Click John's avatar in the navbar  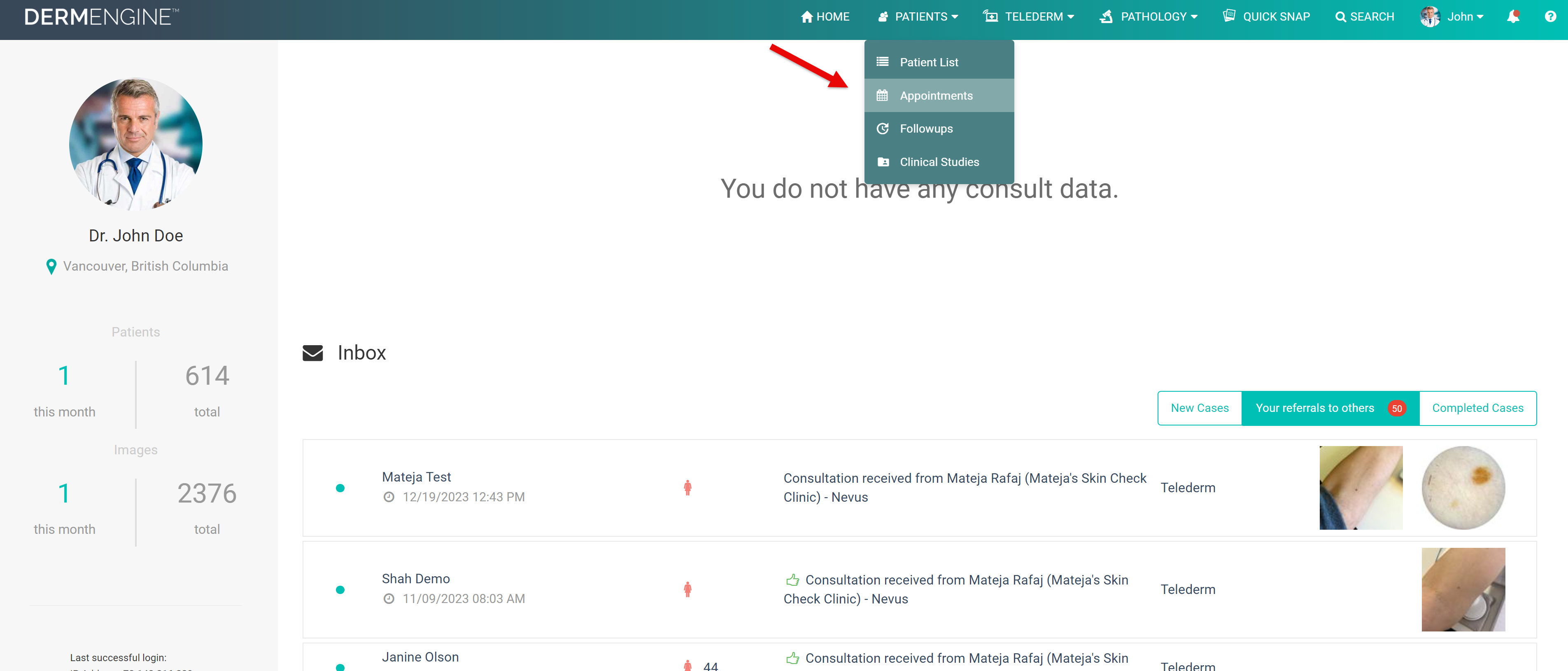click(x=1430, y=17)
